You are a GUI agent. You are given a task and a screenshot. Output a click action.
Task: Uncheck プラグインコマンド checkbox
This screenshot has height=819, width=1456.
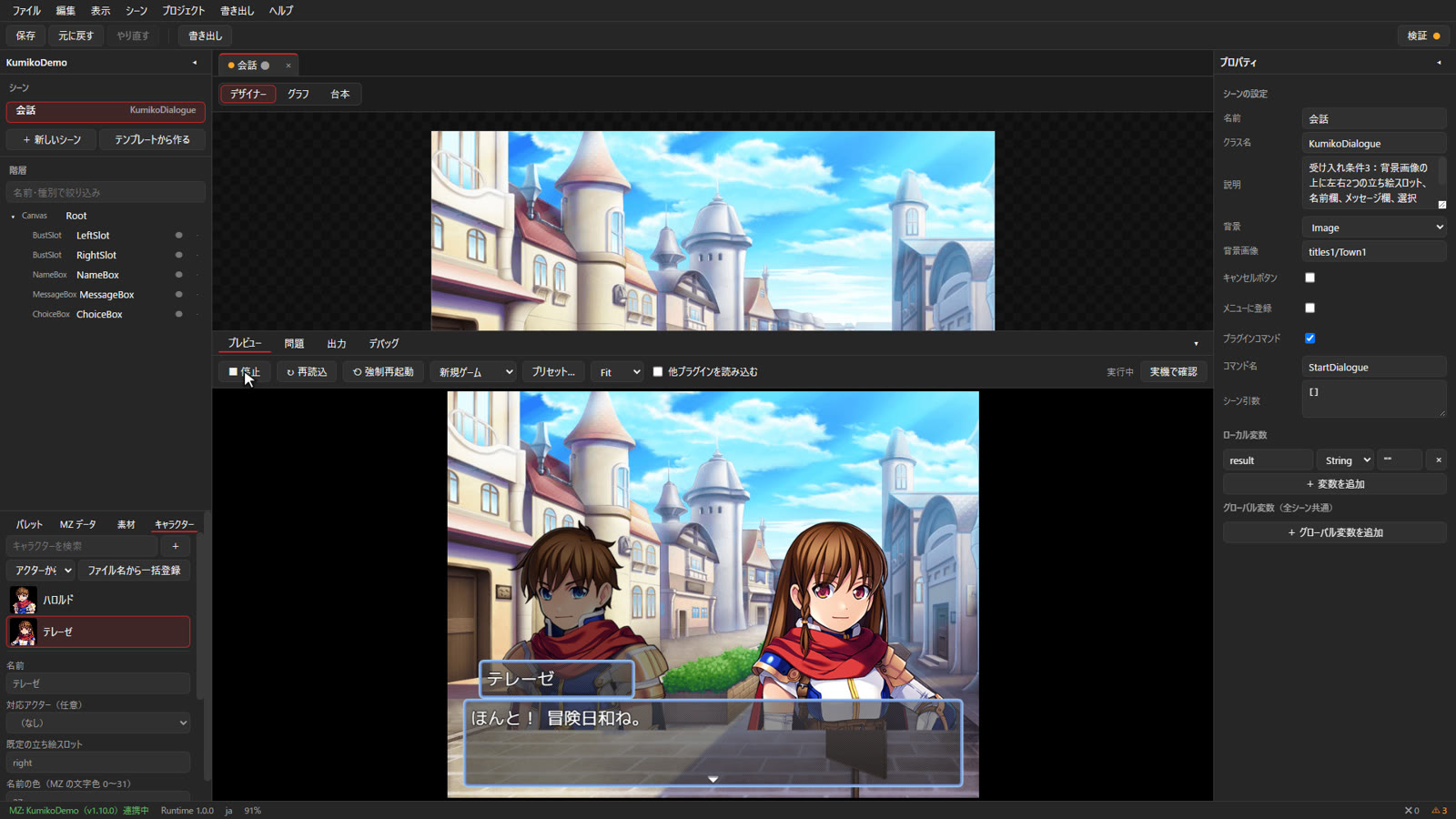click(x=1309, y=338)
